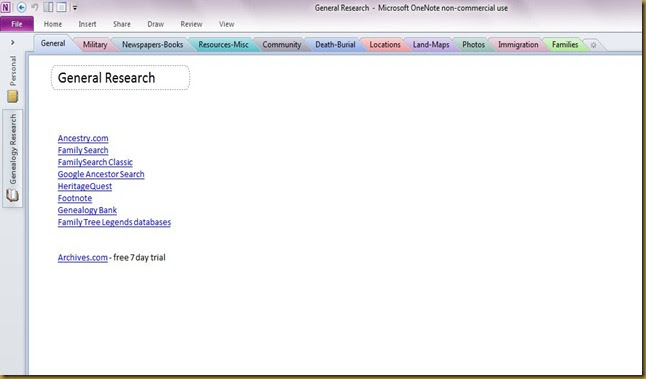Switch to the Military section tab
This screenshot has height=379, width=646.
point(95,44)
